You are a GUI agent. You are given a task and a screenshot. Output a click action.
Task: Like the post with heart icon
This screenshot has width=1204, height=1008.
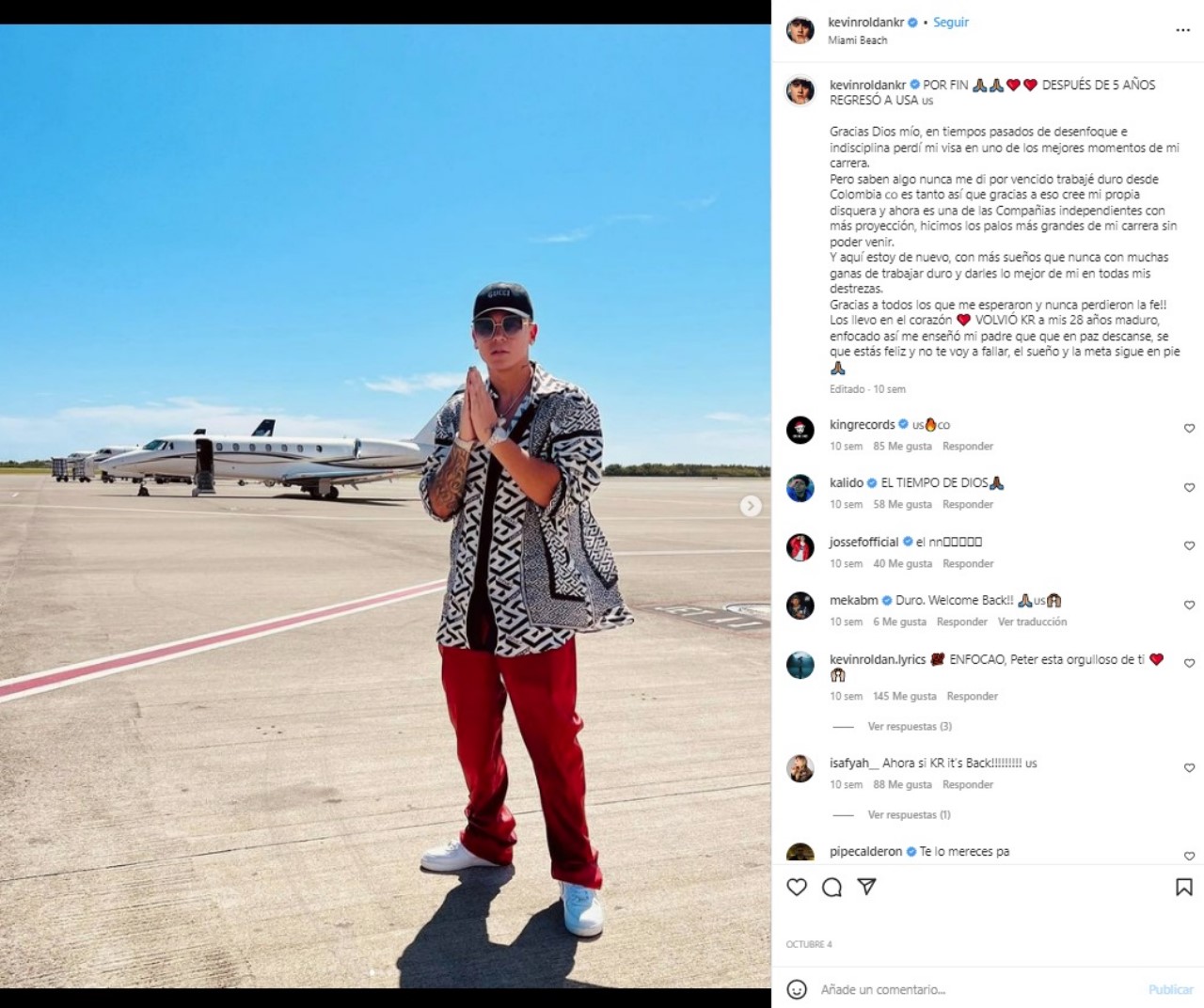tap(797, 887)
